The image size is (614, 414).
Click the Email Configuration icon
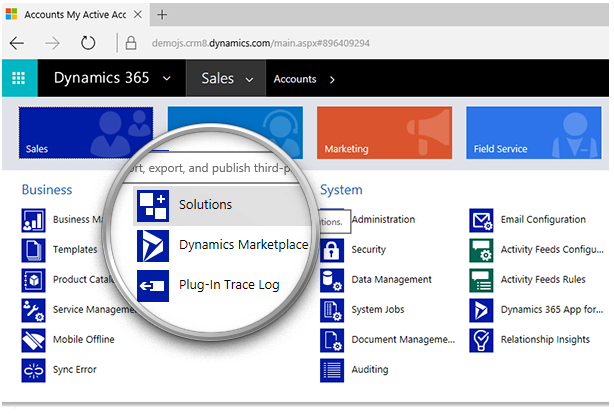tap(481, 221)
